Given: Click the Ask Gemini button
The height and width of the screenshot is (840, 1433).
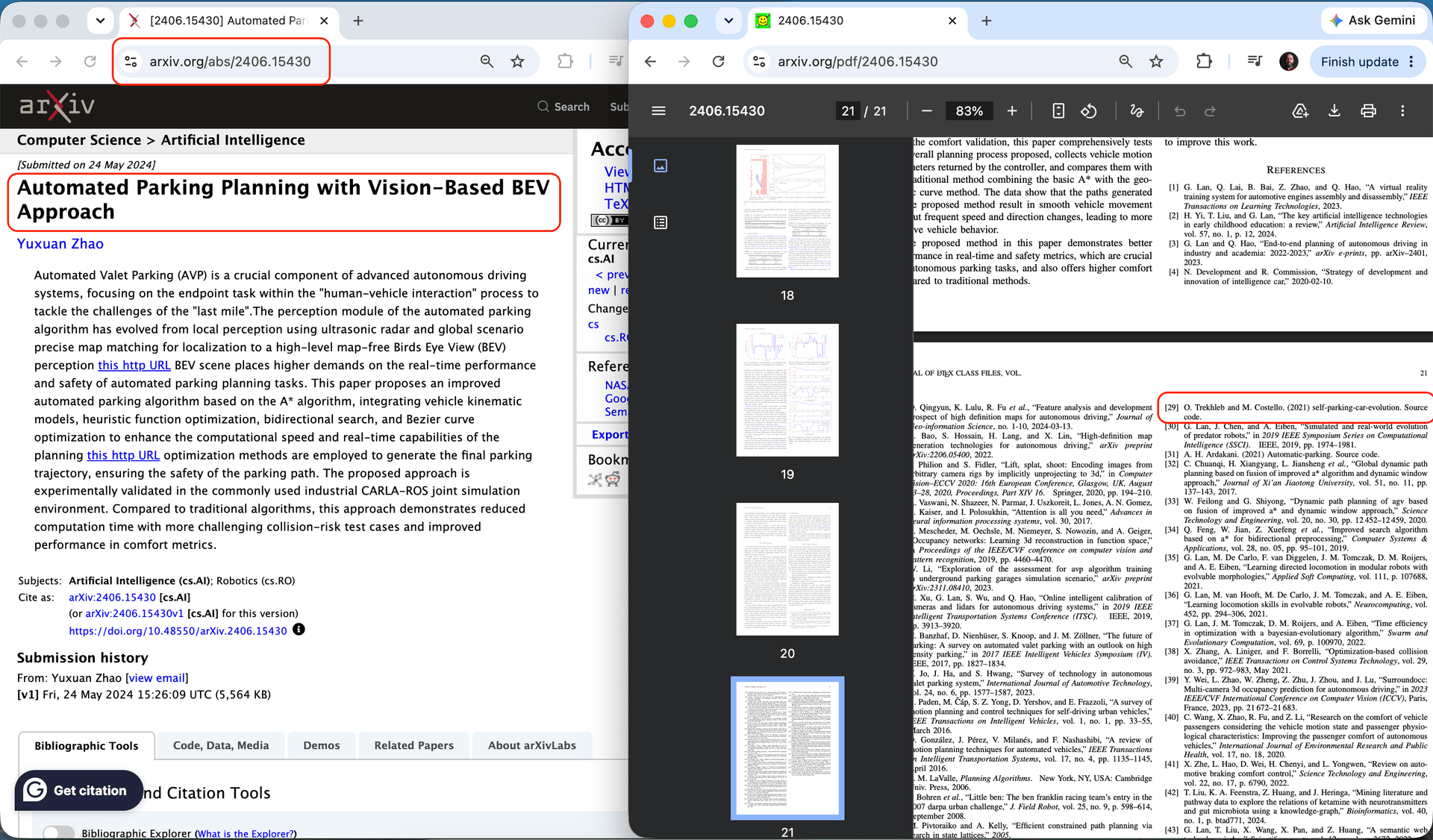Looking at the screenshot, I should click(1372, 21).
